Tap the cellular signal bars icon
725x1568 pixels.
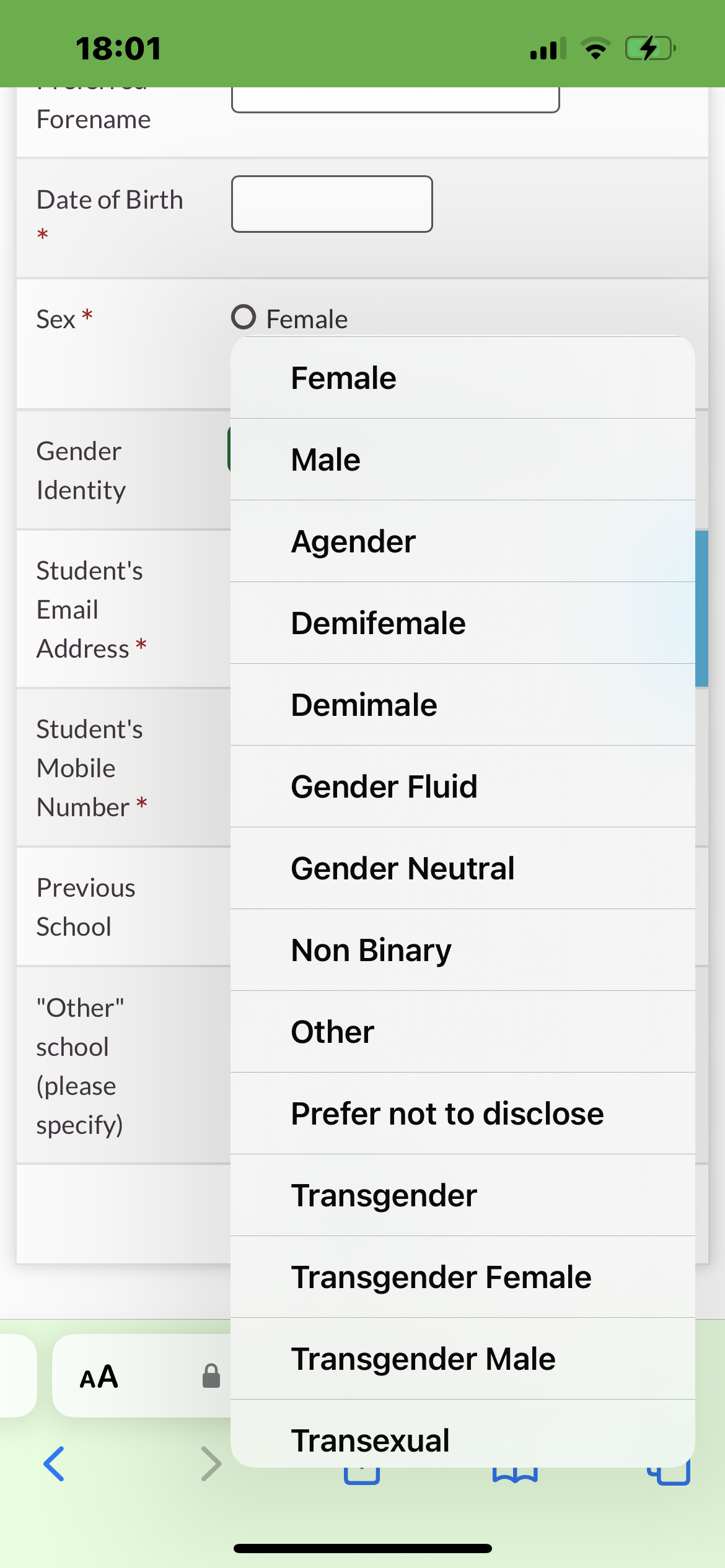point(548,48)
